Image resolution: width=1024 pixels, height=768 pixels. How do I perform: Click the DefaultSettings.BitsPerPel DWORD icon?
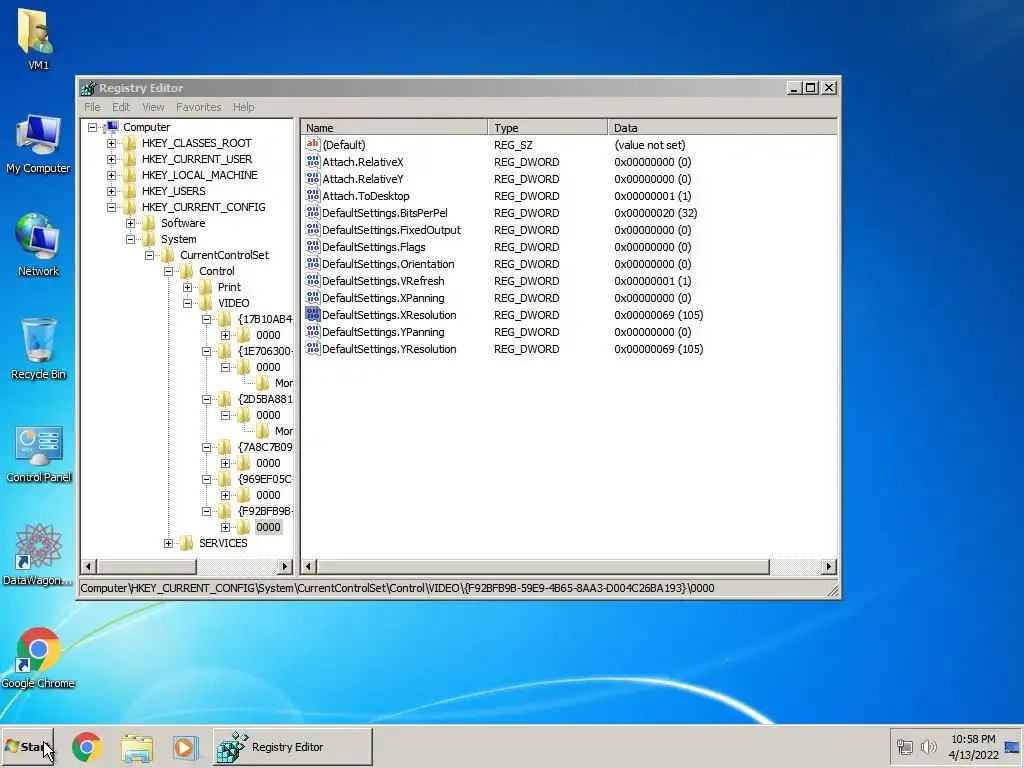point(313,212)
